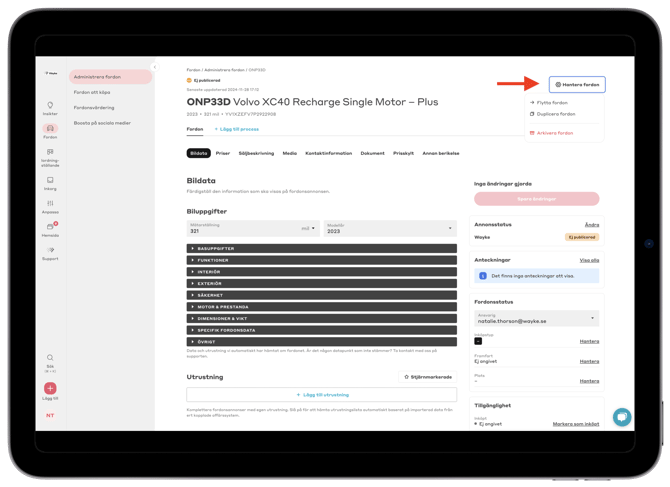The height and width of the screenshot is (487, 670).
Task: Switch to the Annan berikelse tab
Action: 441,153
